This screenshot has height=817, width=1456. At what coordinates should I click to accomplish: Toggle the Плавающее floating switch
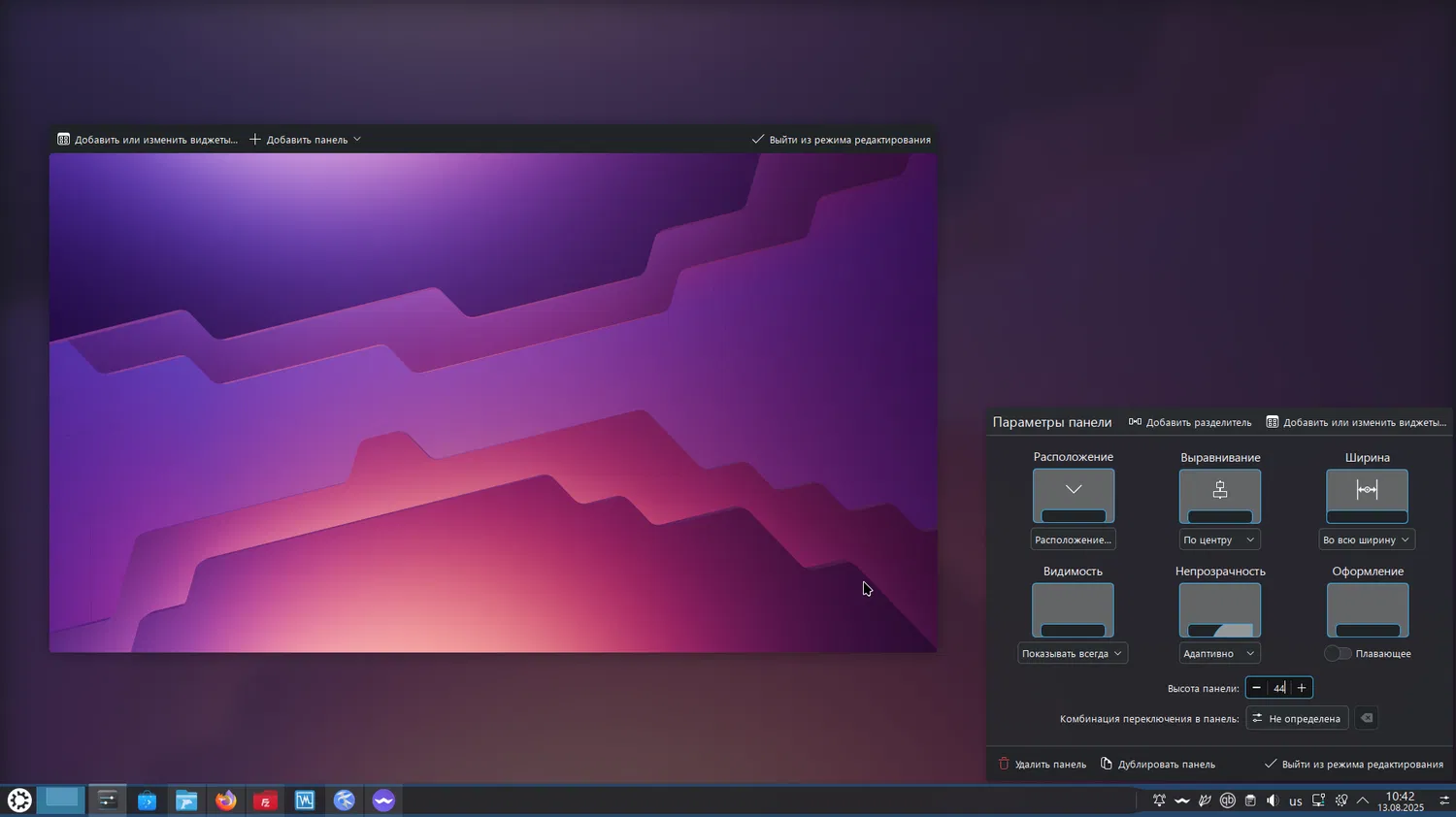[x=1338, y=653]
